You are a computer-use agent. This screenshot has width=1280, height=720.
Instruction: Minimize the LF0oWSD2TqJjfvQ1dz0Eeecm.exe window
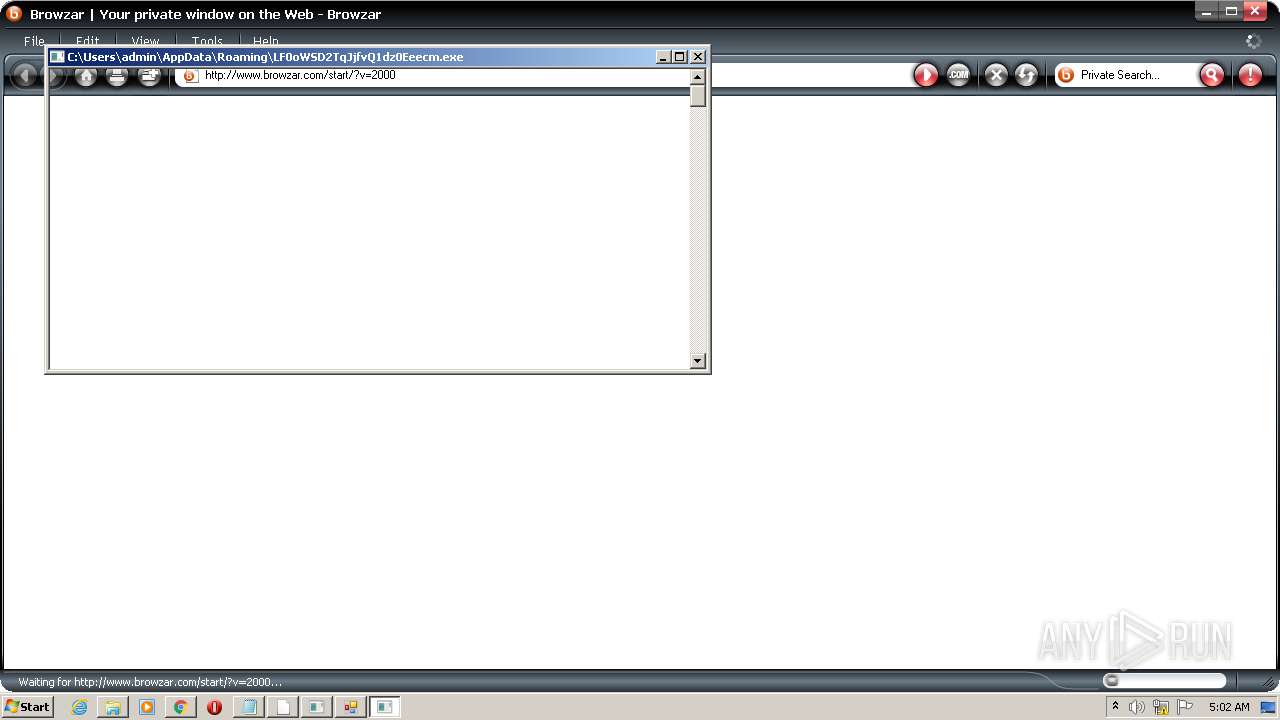(x=664, y=57)
